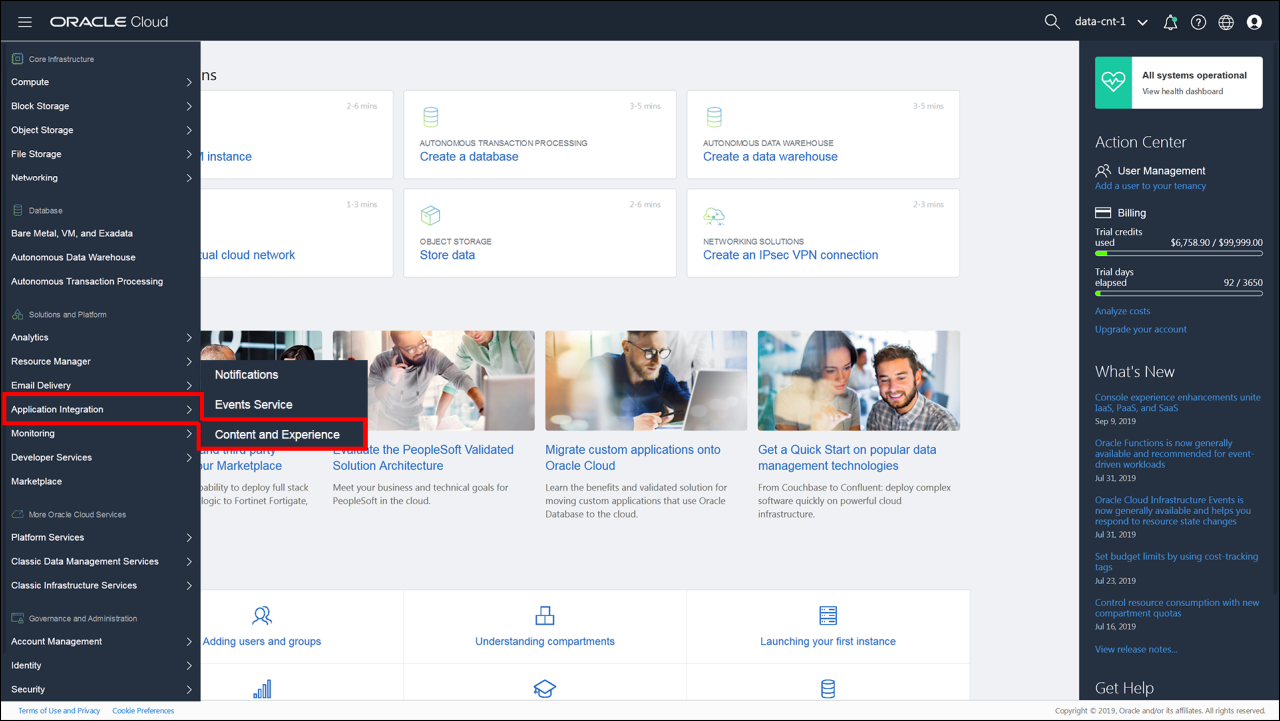Viewport: 1280px width, 721px height.
Task: Expand the Analytics submenu
Action: tap(100, 337)
